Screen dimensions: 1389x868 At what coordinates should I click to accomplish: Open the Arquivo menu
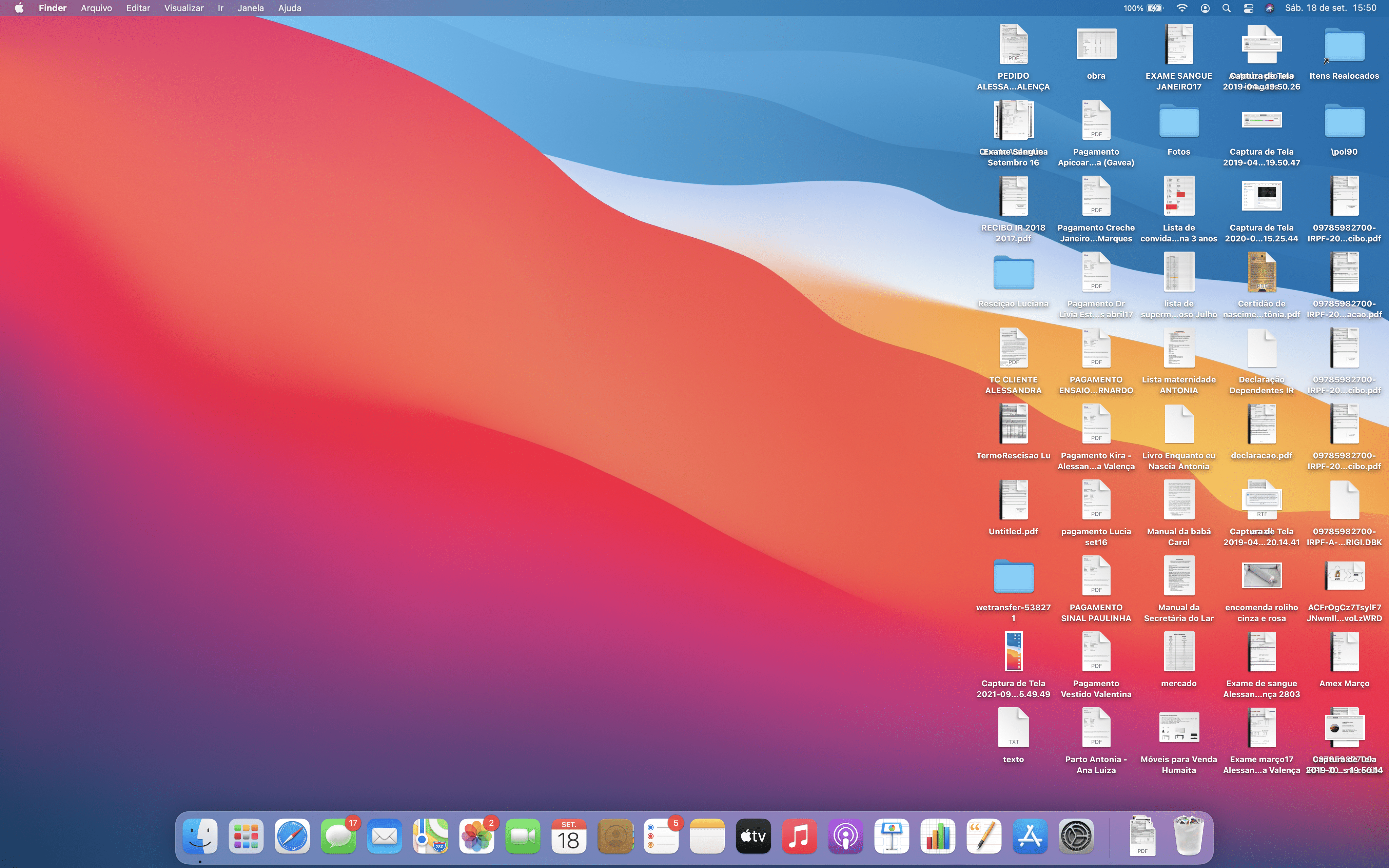pos(96,8)
